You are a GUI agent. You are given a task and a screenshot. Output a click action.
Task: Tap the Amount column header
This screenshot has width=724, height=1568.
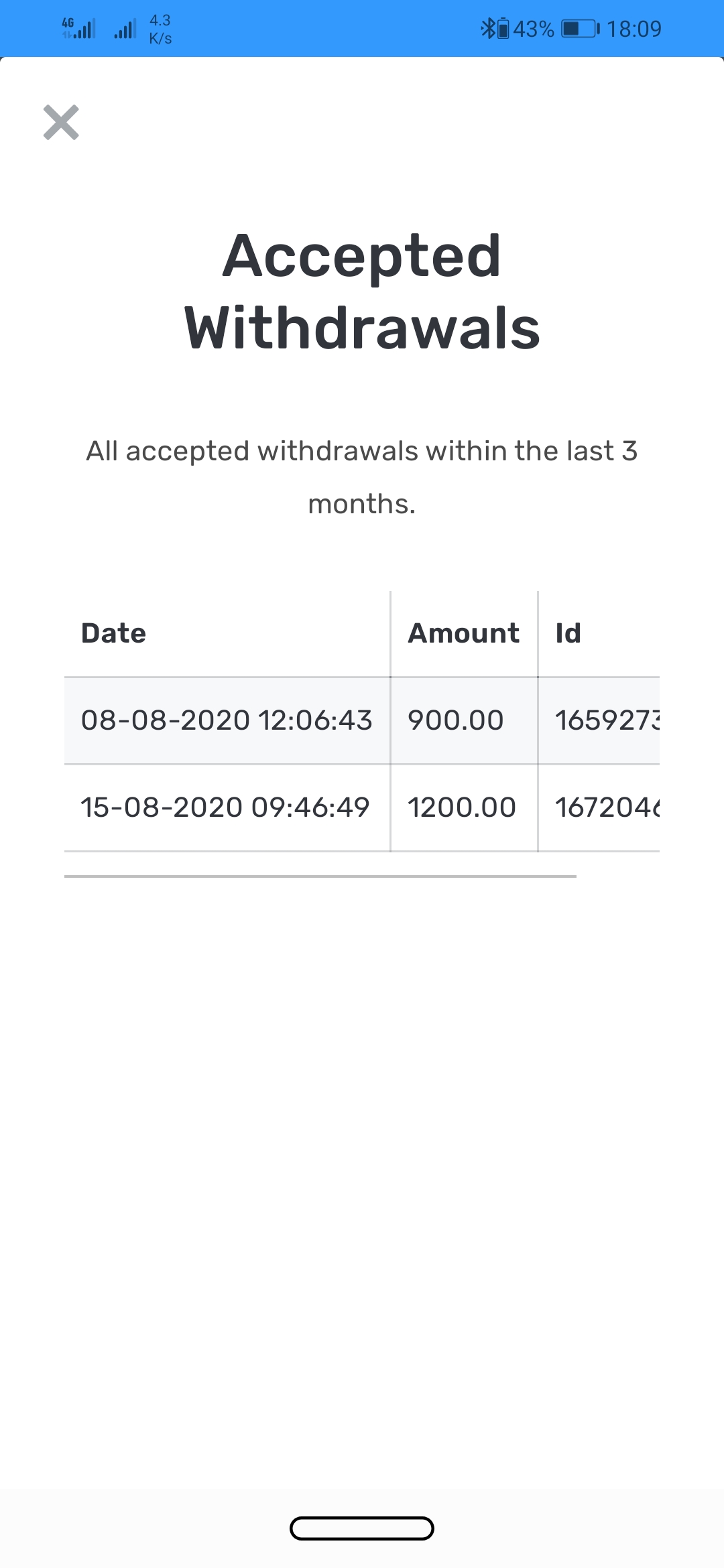pos(463,633)
